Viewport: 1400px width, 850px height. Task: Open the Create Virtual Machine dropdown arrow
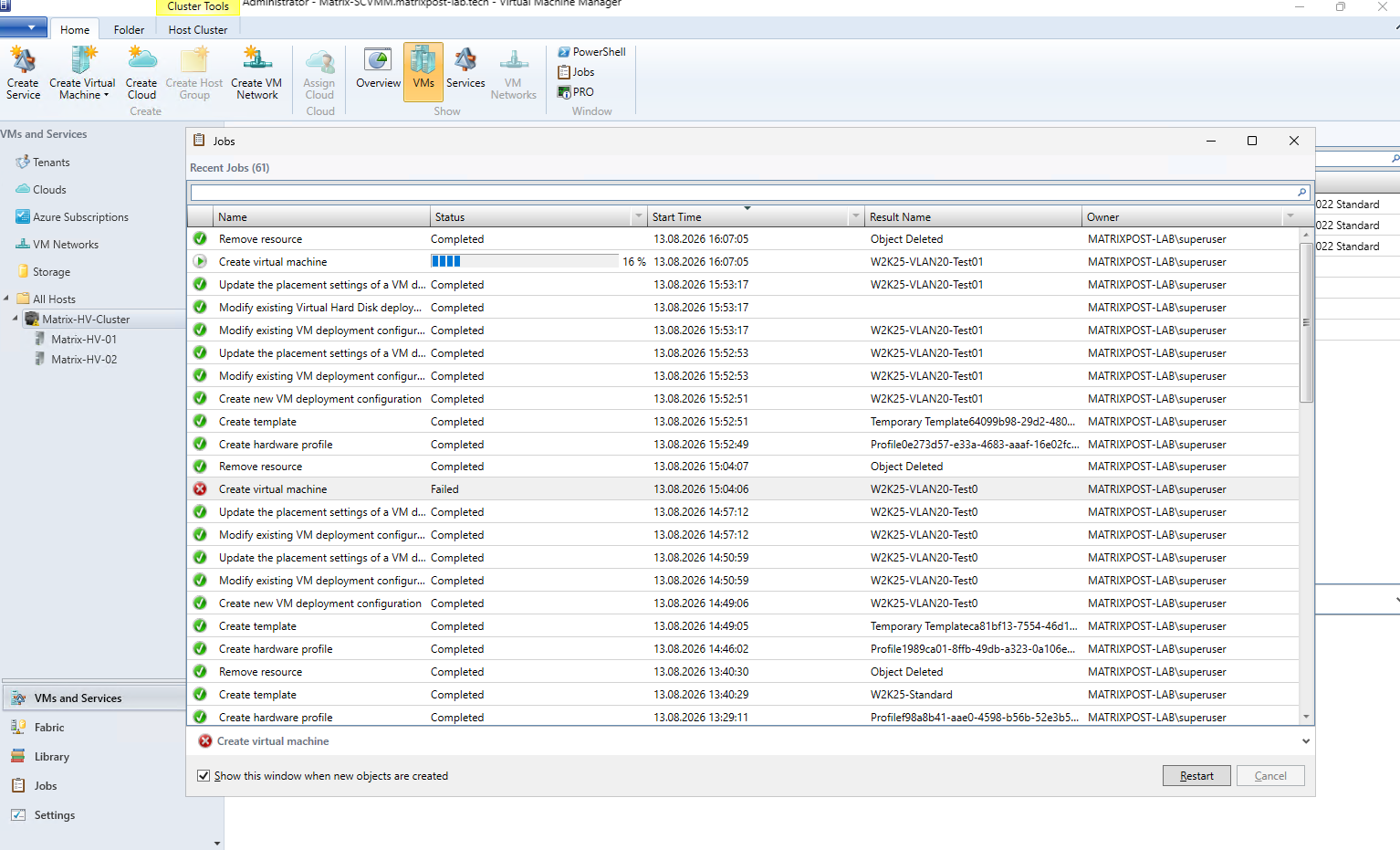coord(106,95)
